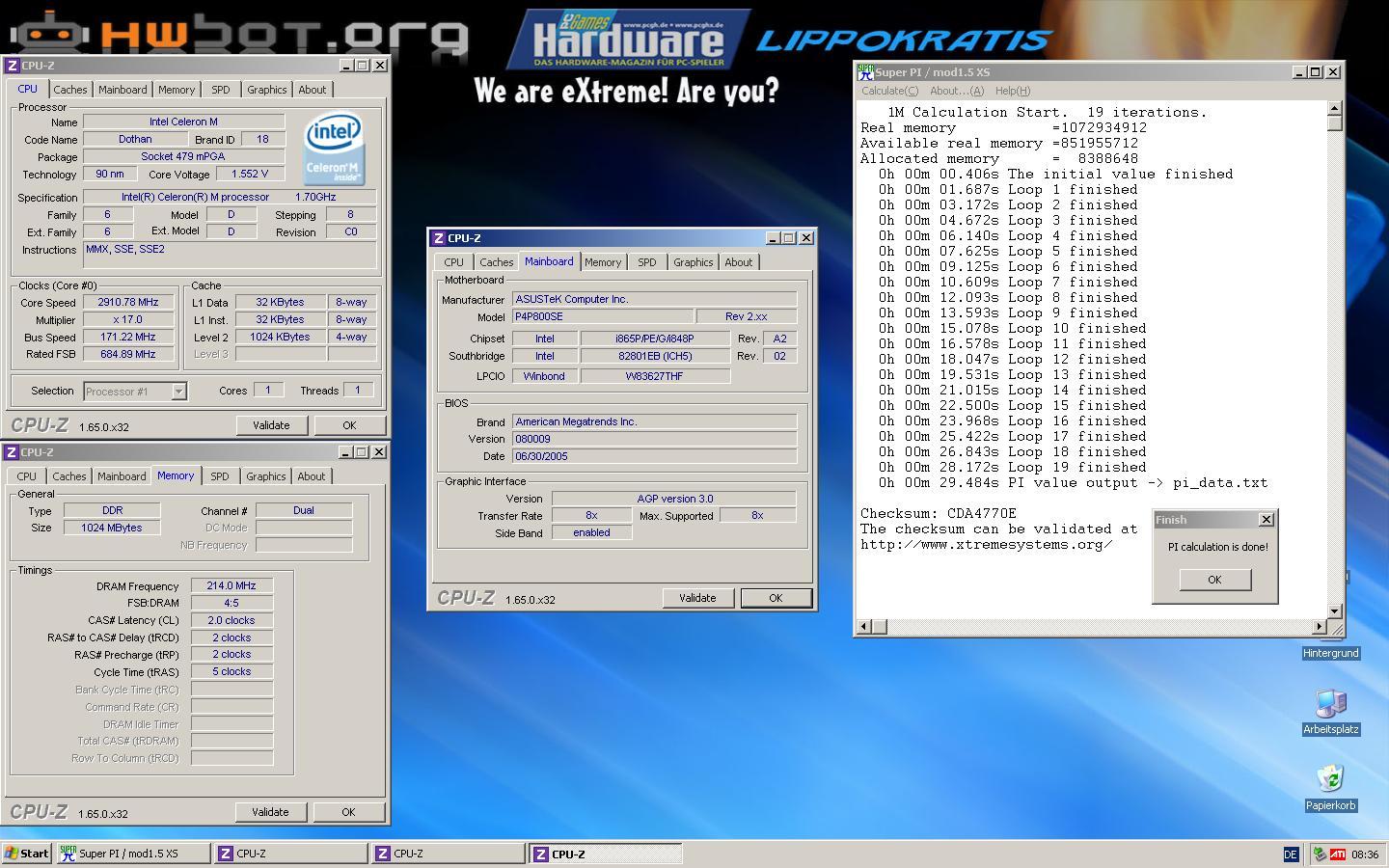Open the Caches tab in CPU window
Viewport: 1389px width, 868px height.
pos(70,90)
